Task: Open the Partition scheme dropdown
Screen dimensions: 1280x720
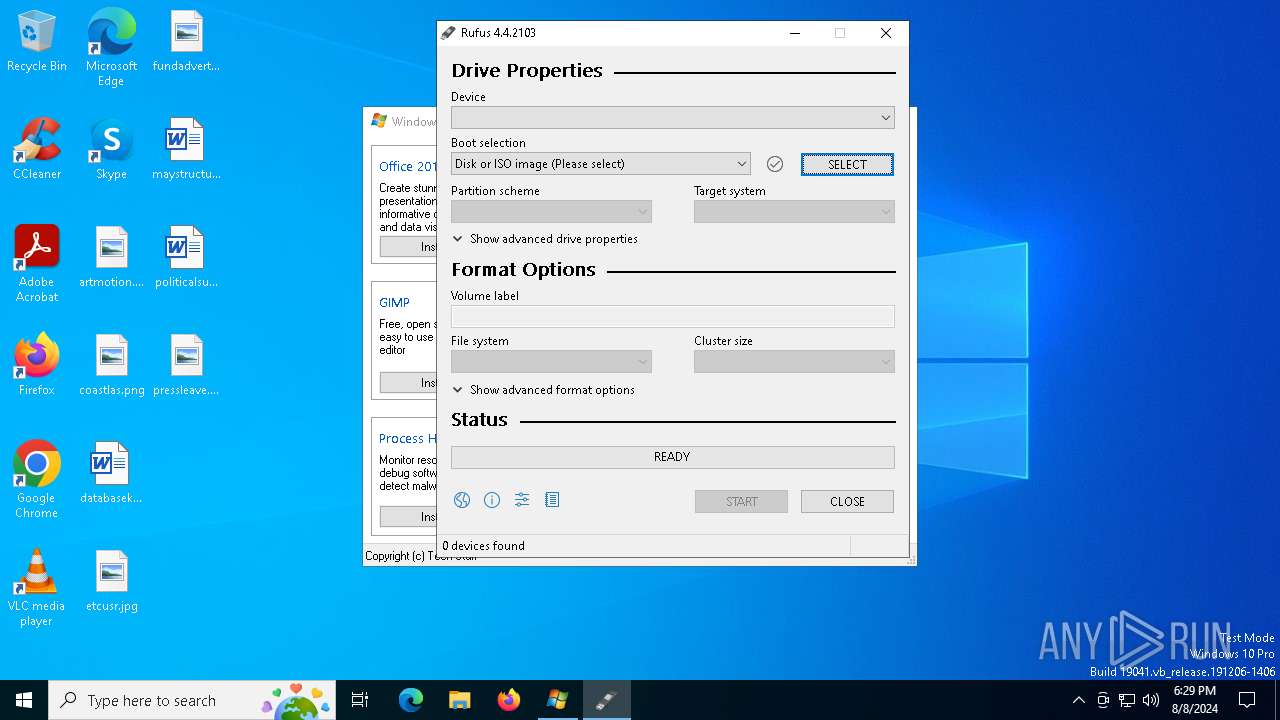Action: (551, 212)
